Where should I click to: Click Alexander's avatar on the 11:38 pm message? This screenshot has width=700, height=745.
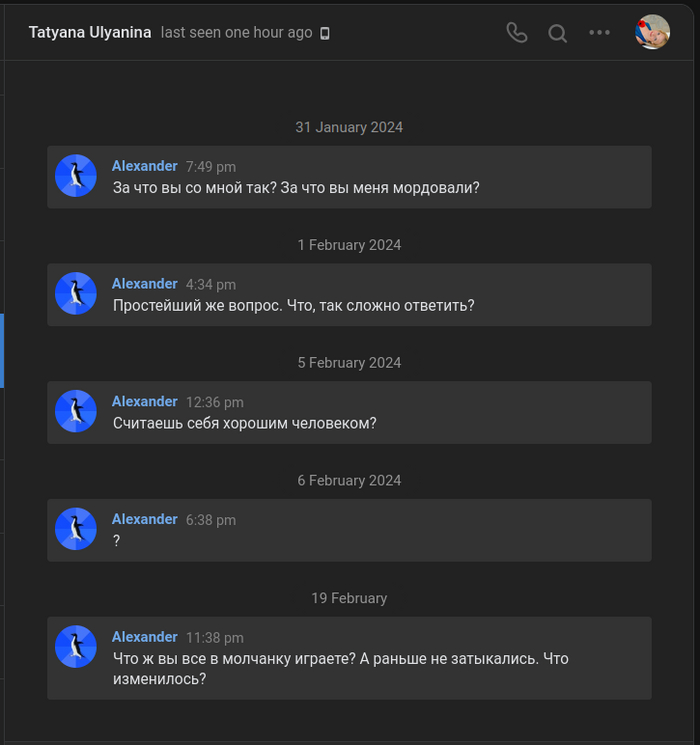pos(76,647)
